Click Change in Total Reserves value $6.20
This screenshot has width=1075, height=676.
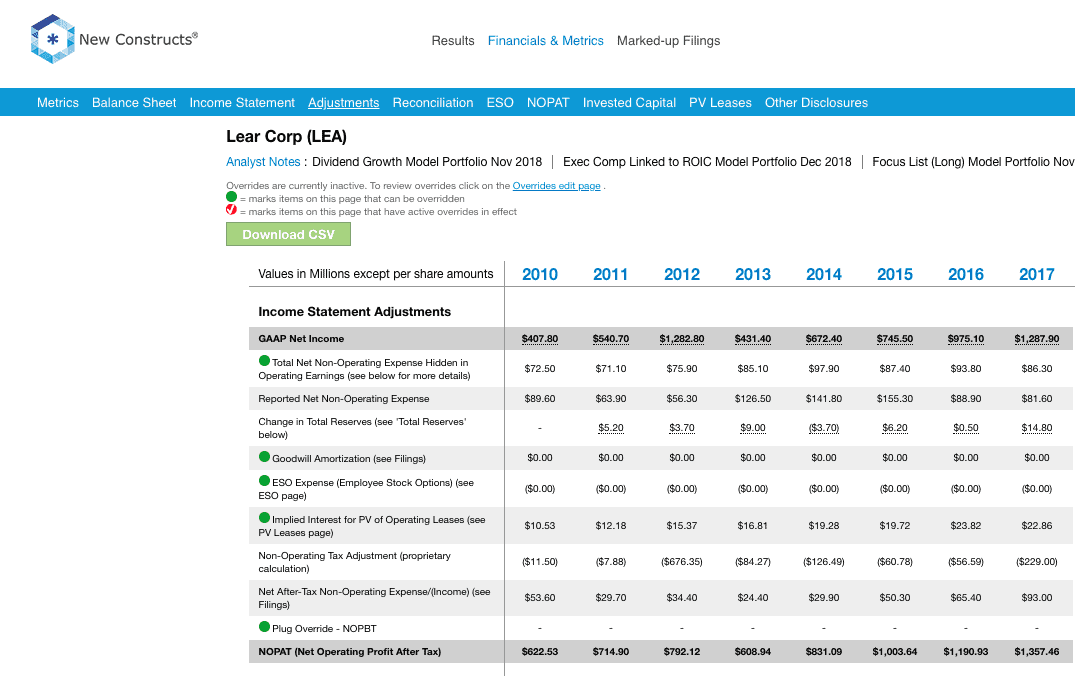(x=895, y=428)
